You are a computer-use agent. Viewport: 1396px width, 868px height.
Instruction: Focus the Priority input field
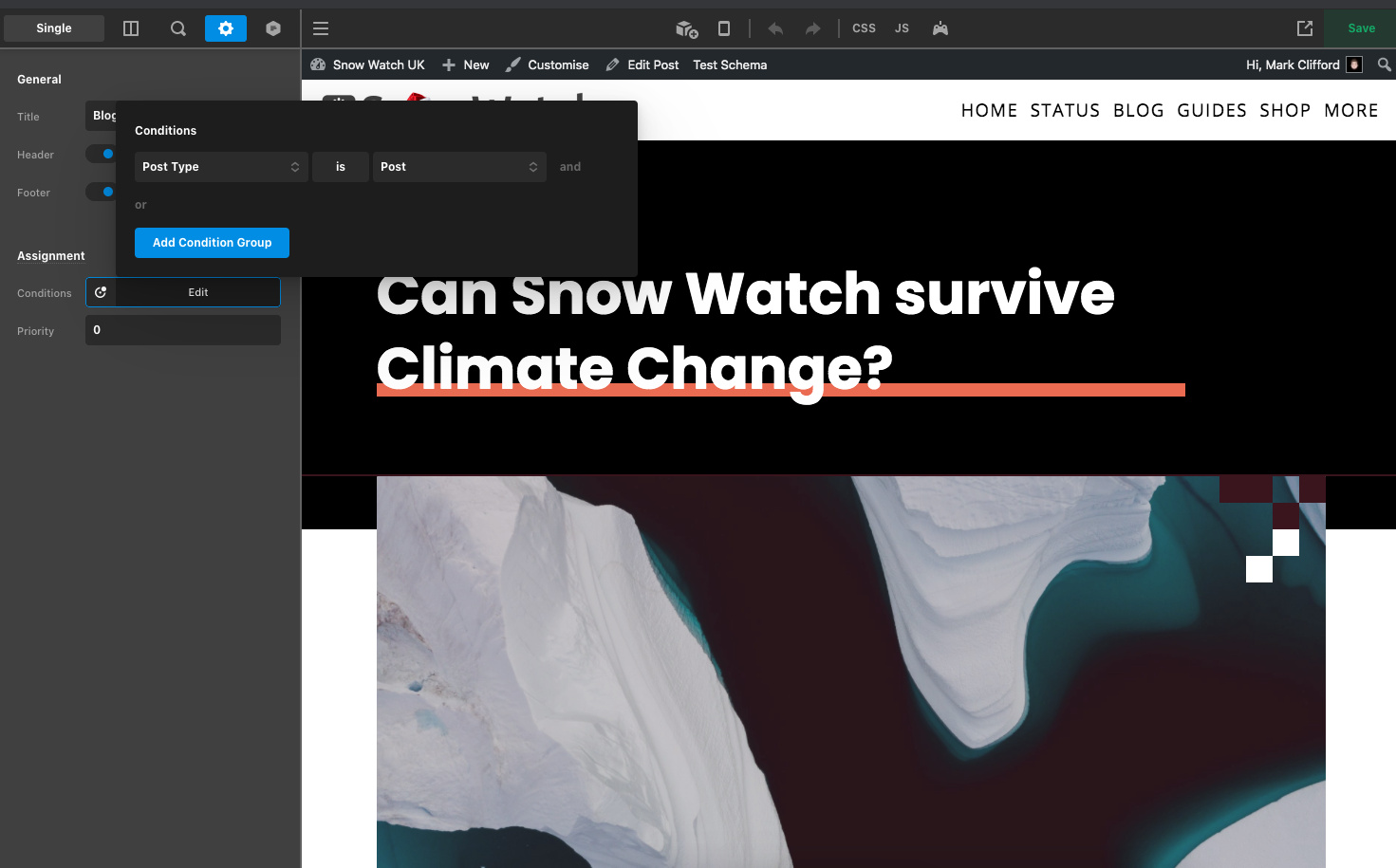tap(183, 330)
